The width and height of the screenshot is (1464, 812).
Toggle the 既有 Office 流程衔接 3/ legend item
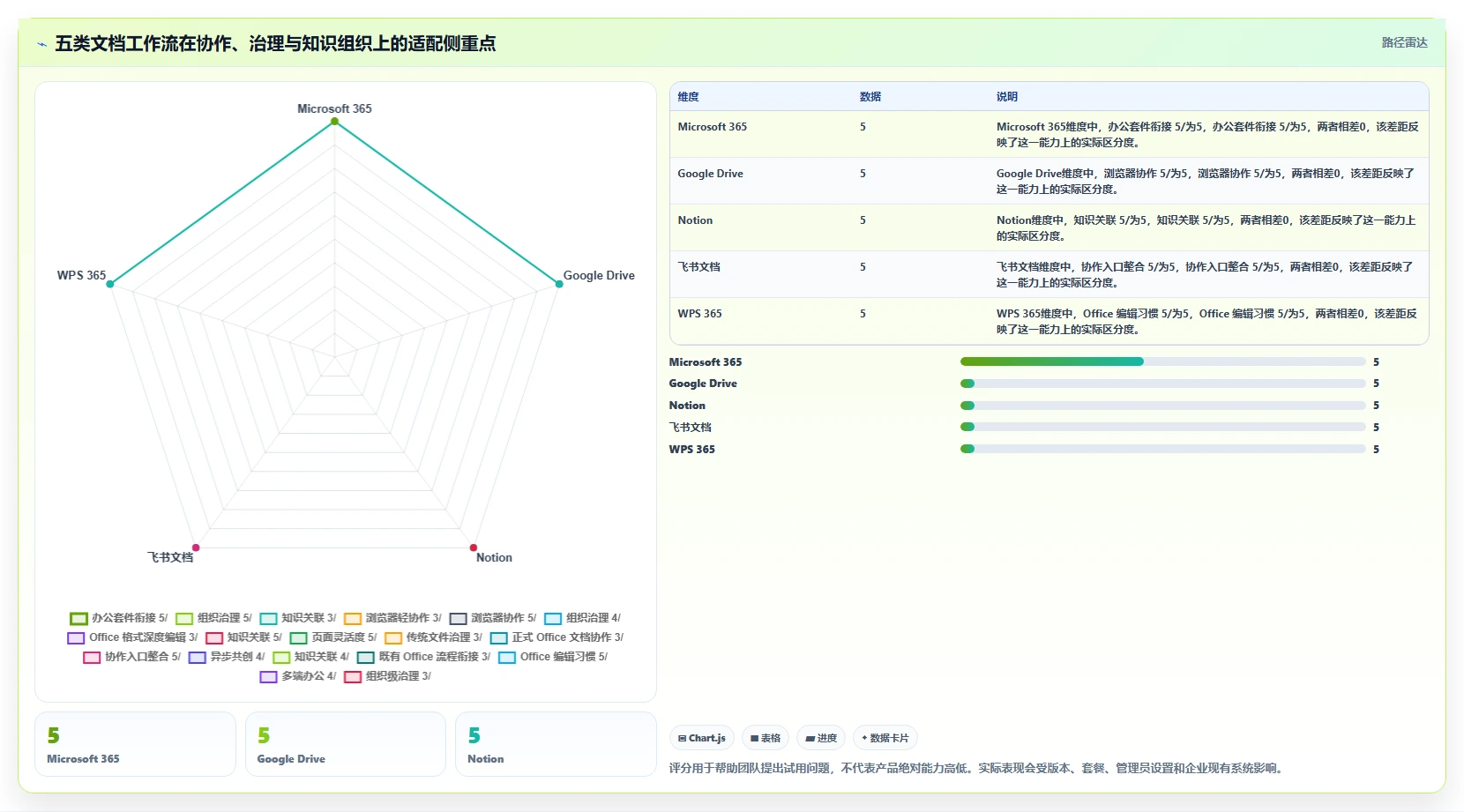(x=424, y=657)
